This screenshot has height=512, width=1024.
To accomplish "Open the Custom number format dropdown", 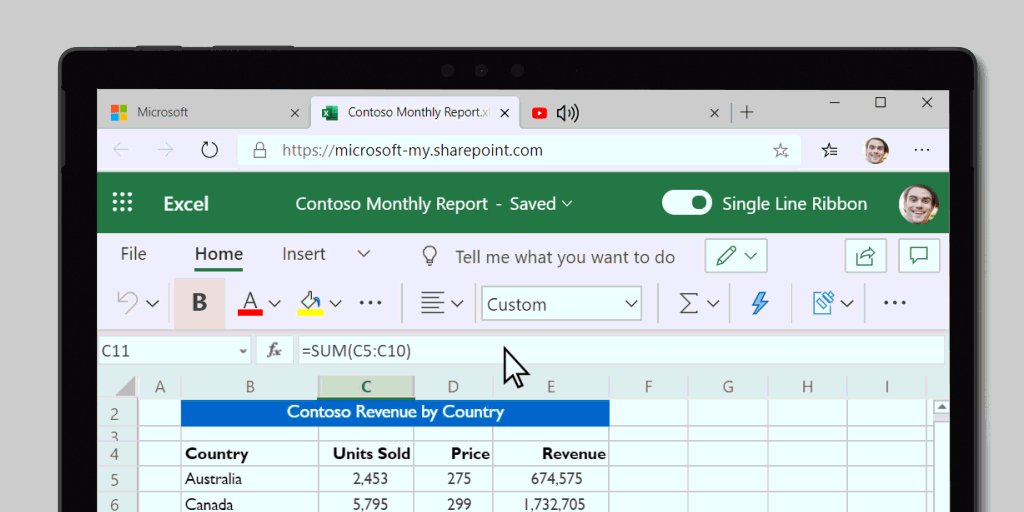I will pyautogui.click(x=562, y=304).
